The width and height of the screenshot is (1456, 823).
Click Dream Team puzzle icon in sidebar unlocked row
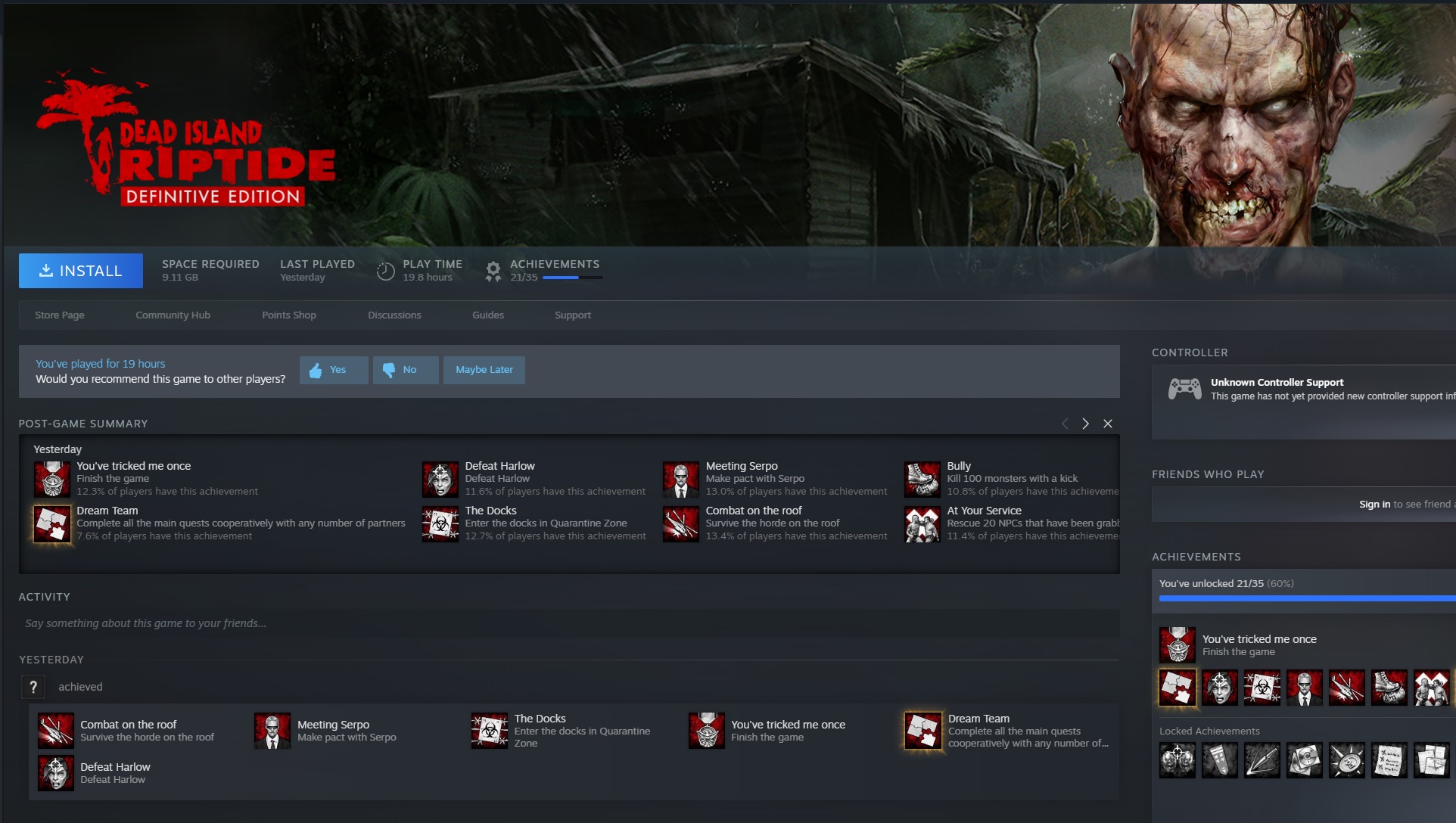(1178, 688)
